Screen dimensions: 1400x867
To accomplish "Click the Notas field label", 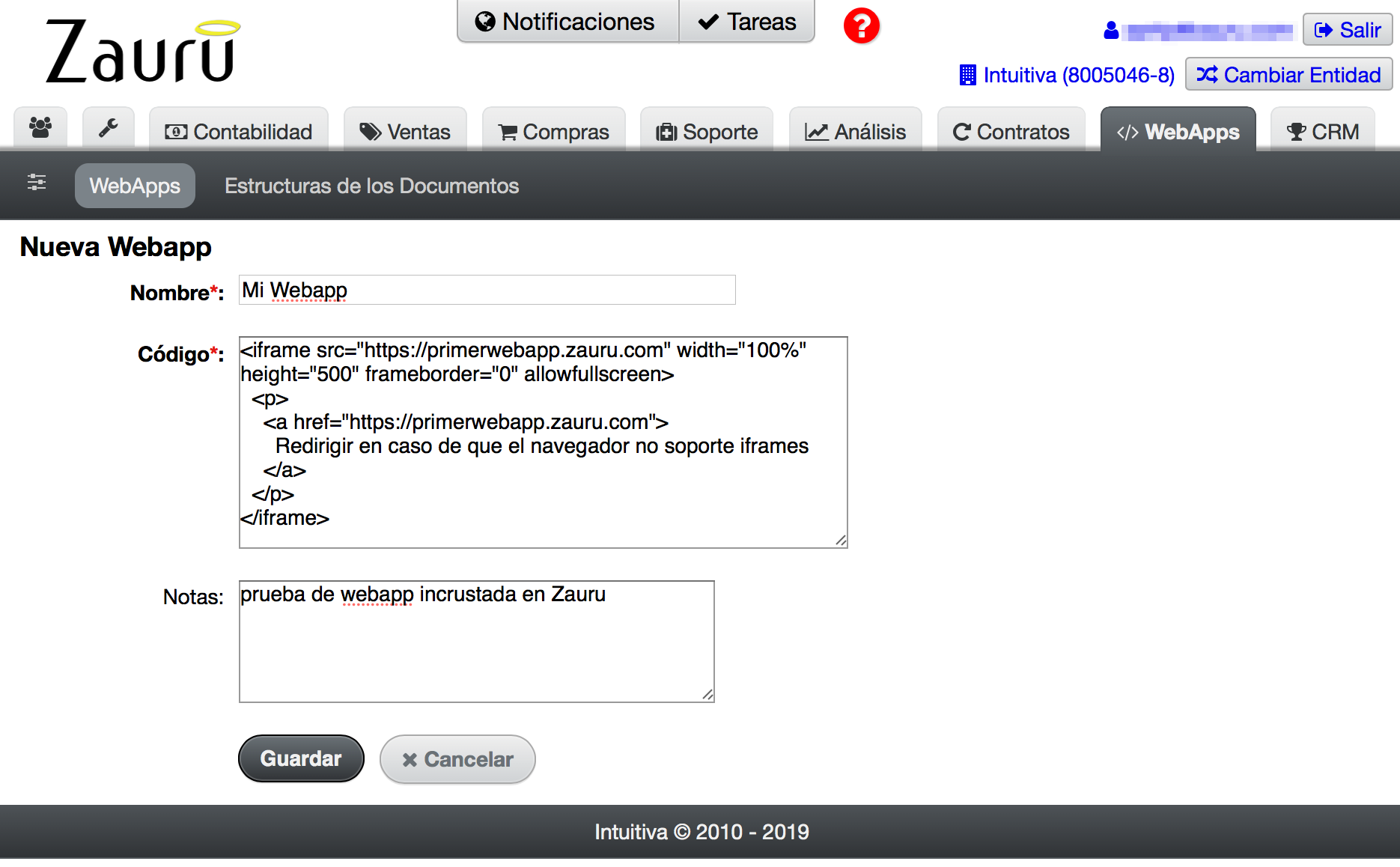I will click(x=193, y=597).
